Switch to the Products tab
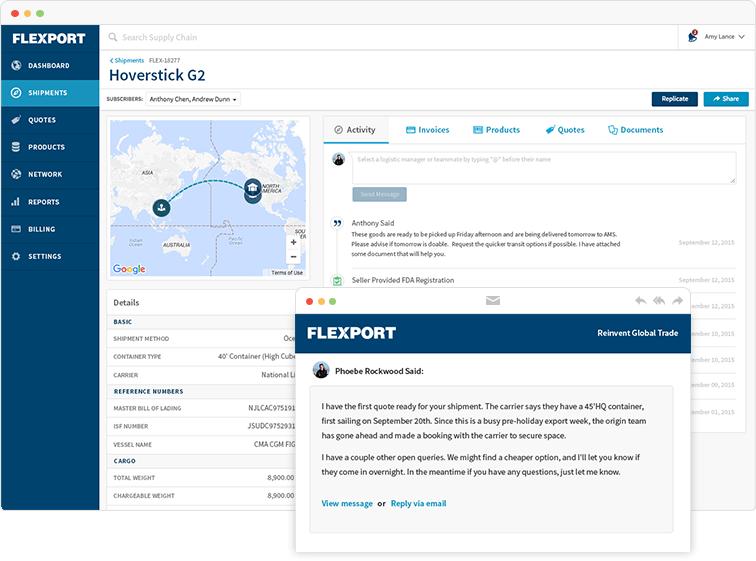This screenshot has height=561, width=756. [497, 130]
